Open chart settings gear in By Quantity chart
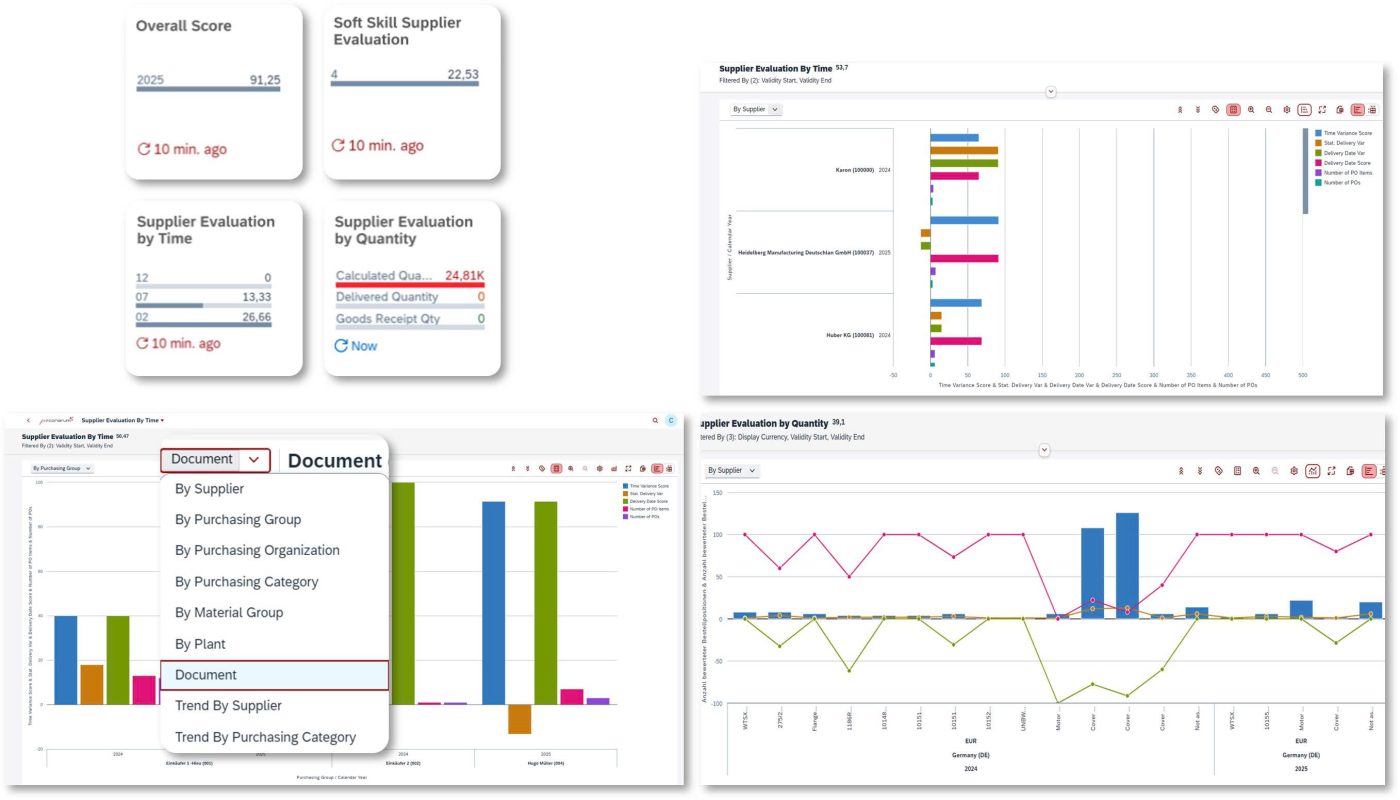This screenshot has width=1400, height=800. point(1293,471)
